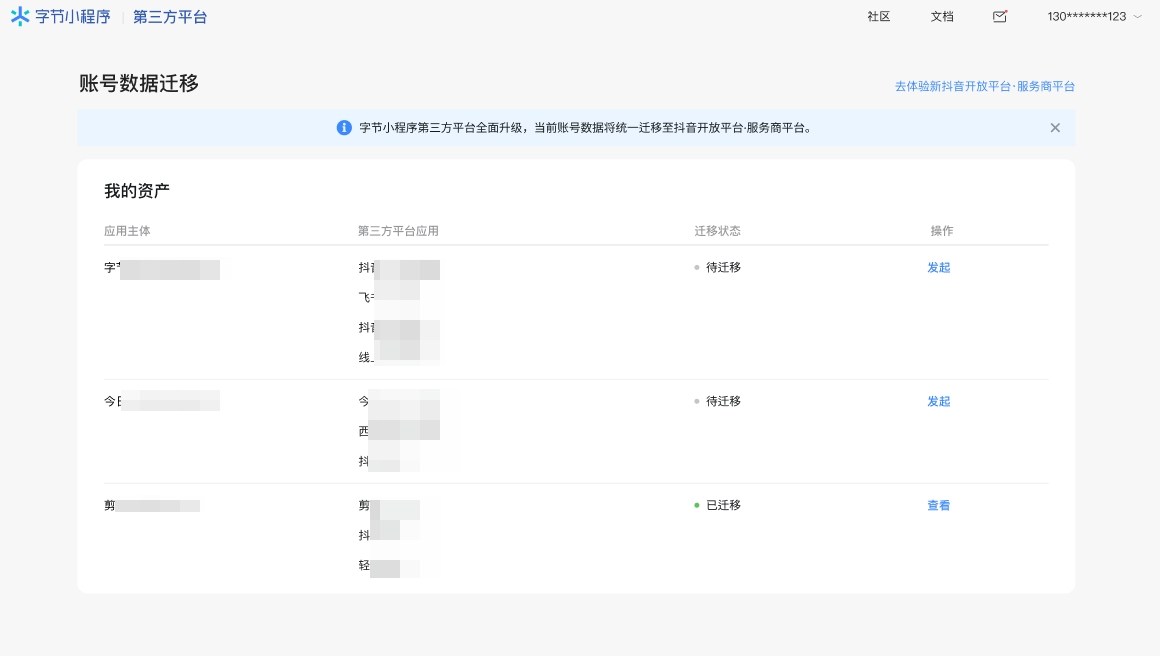1160x656 pixels.
Task: Click the blue info icon in banner
Action: coord(344,128)
